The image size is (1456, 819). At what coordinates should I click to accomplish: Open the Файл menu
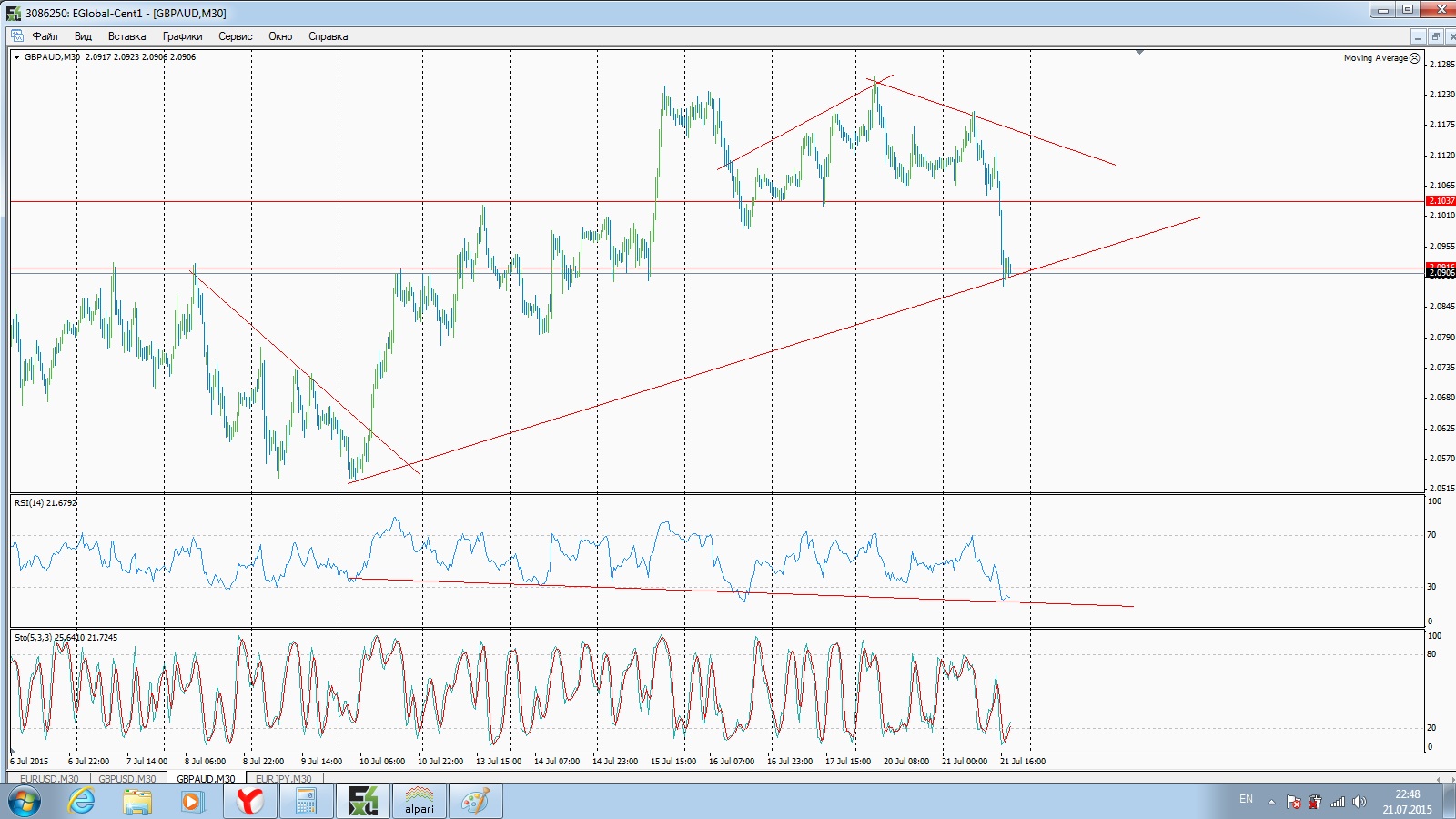coord(45,36)
